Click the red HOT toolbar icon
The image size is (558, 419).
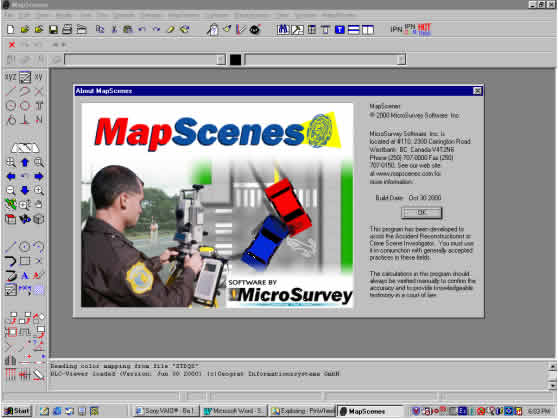click(424, 29)
